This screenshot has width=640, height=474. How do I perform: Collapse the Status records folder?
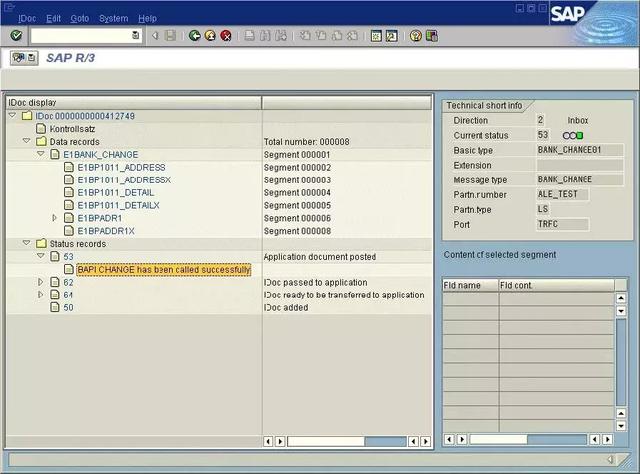27,243
